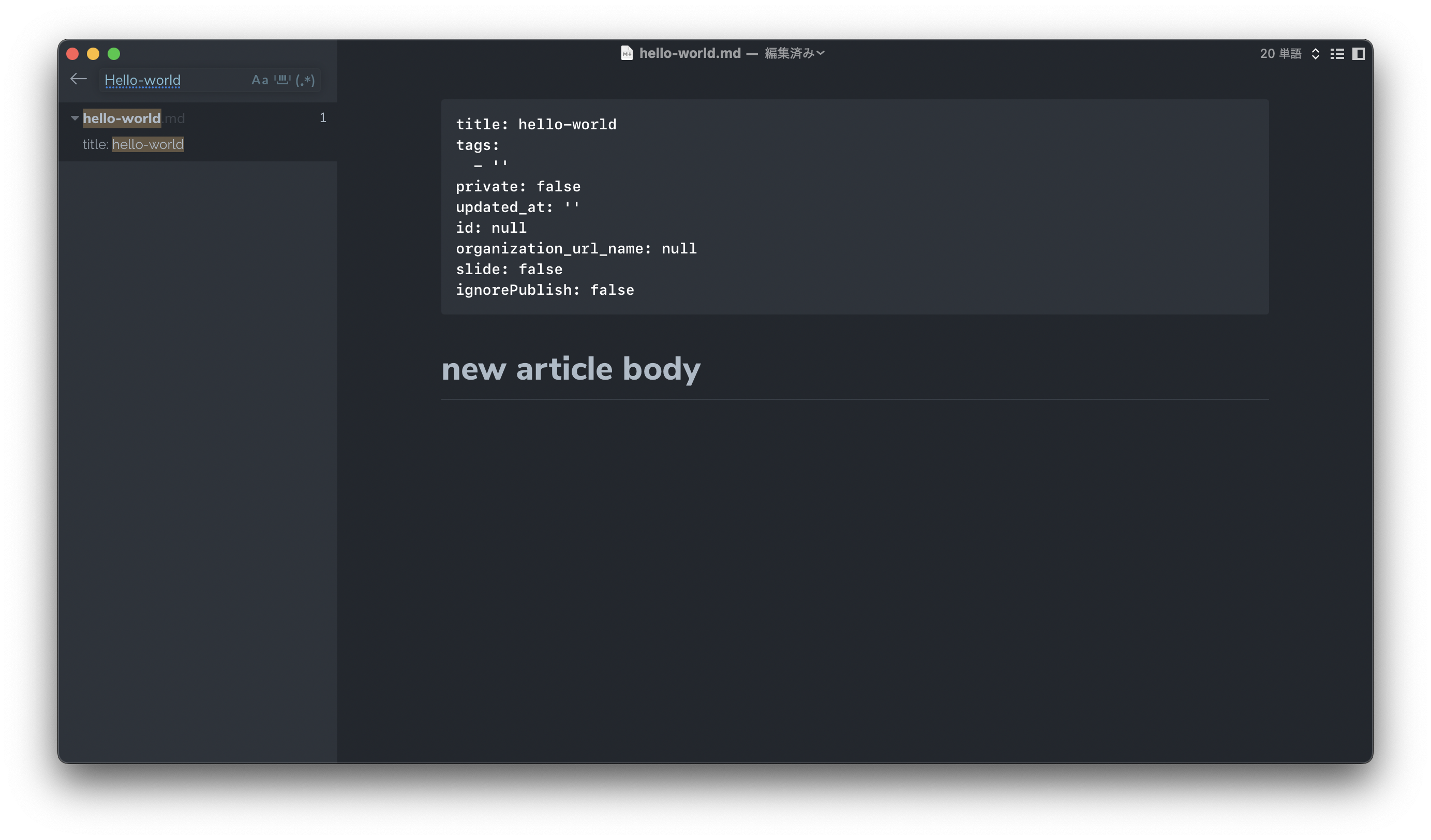Image resolution: width=1431 pixels, height=840 pixels.
Task: Click the yellow minimize window button
Action: [93, 54]
